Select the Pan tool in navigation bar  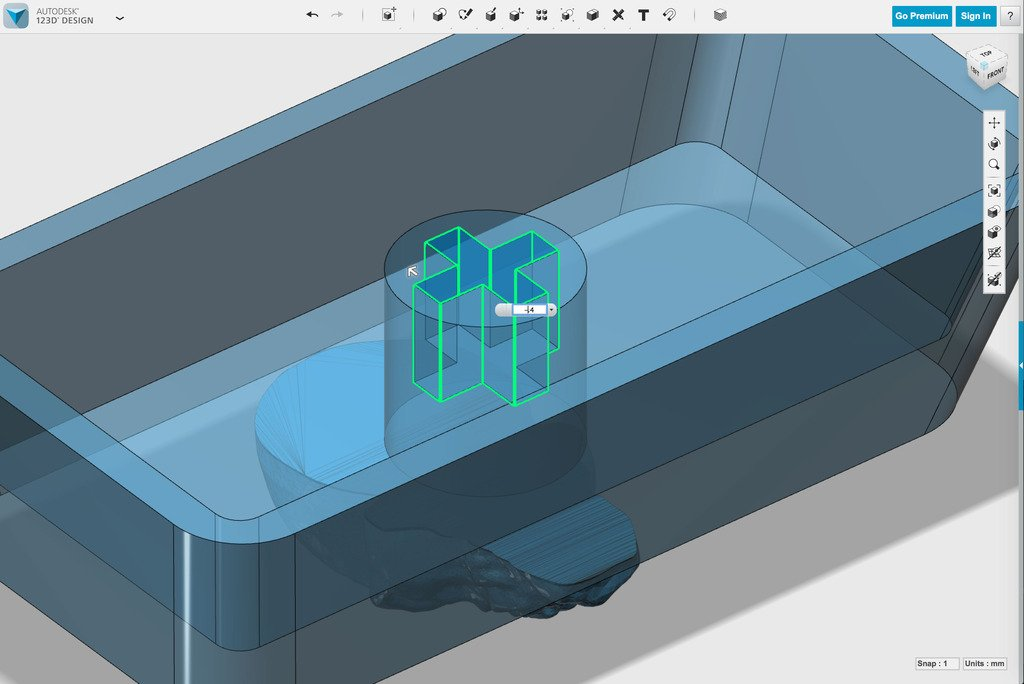[x=994, y=123]
